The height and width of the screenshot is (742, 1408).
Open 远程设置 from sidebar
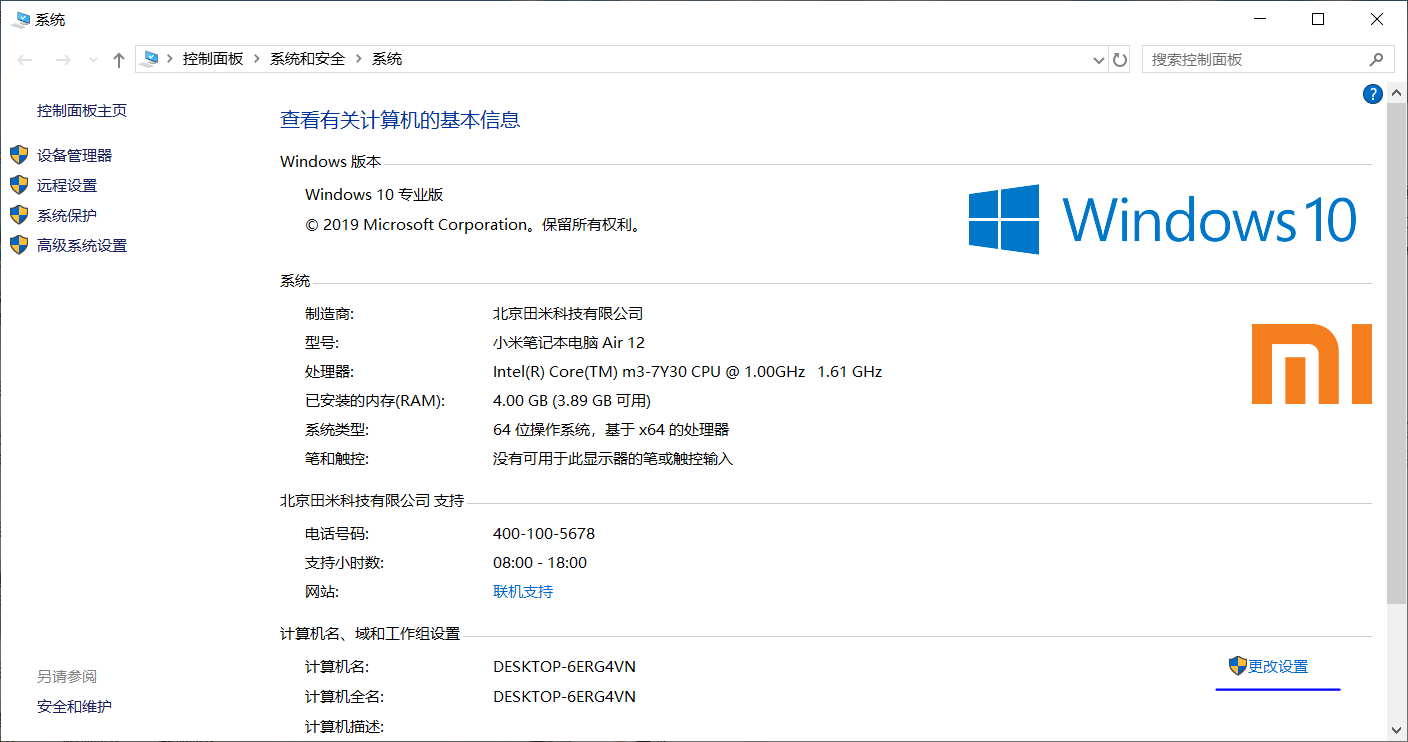pyautogui.click(x=67, y=185)
